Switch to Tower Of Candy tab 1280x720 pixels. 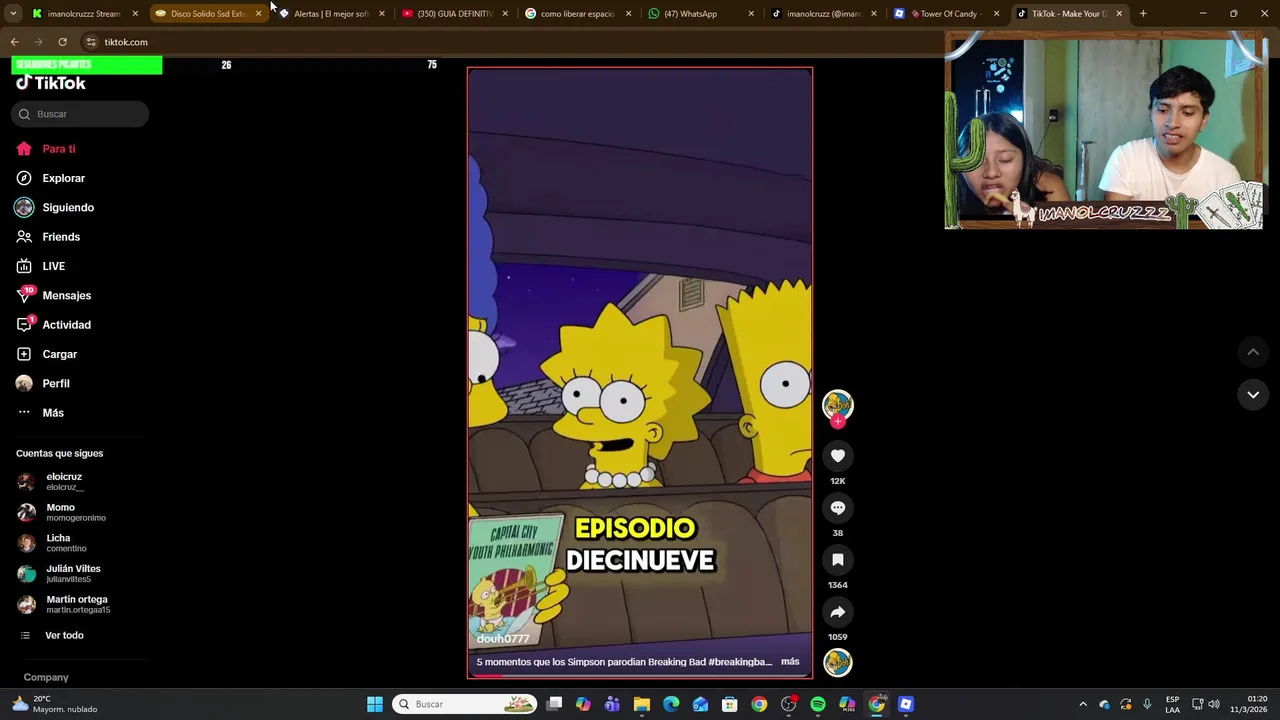coord(945,14)
